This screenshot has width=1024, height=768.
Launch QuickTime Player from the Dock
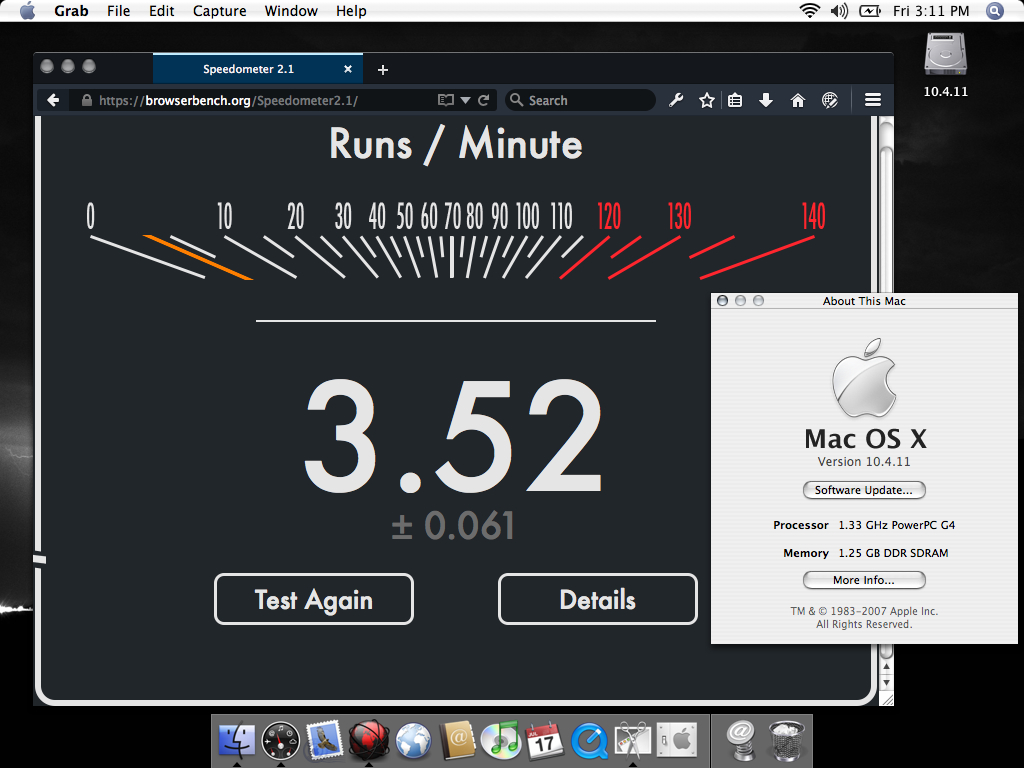590,741
